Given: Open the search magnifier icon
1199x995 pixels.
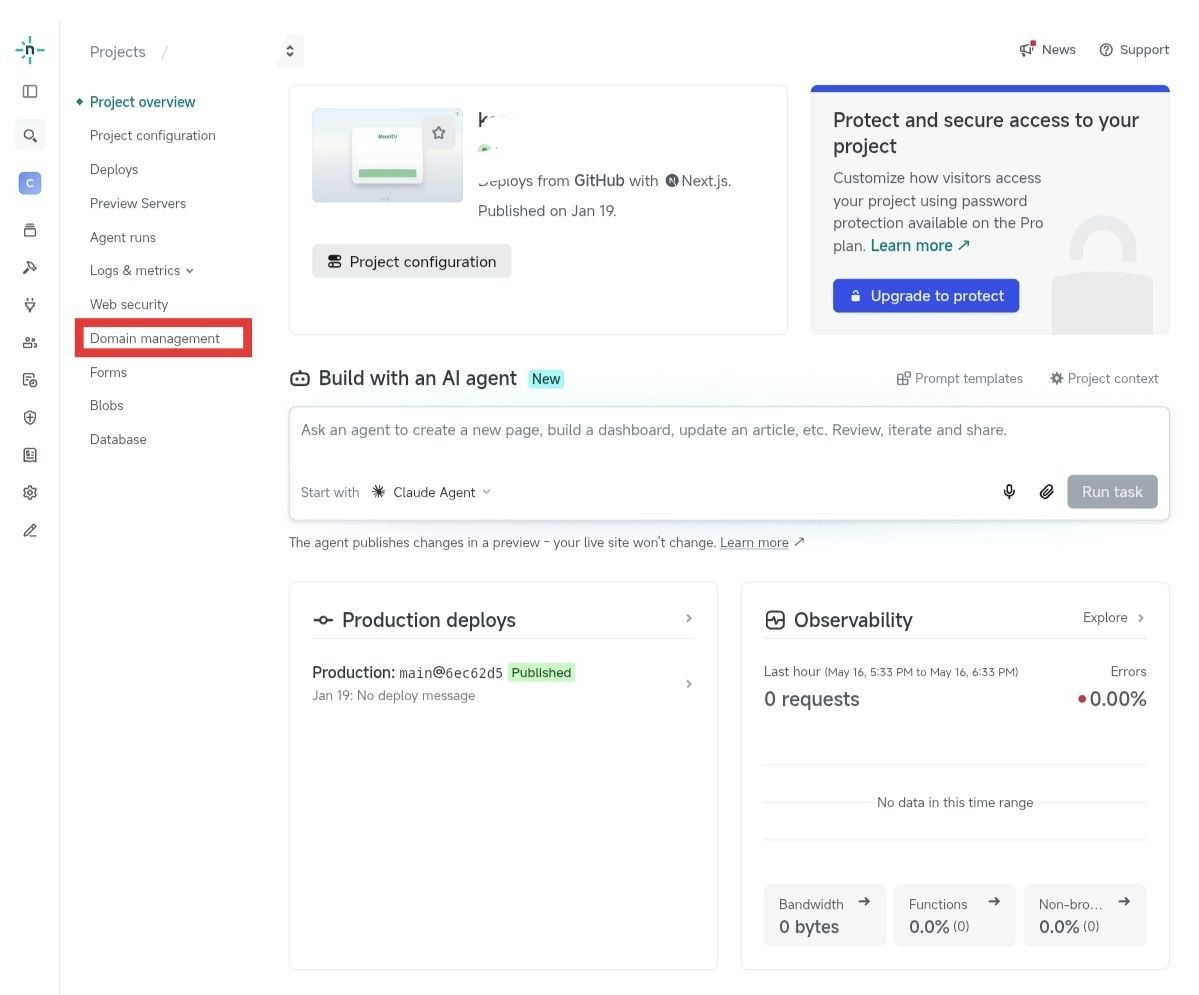Looking at the screenshot, I should [30, 135].
